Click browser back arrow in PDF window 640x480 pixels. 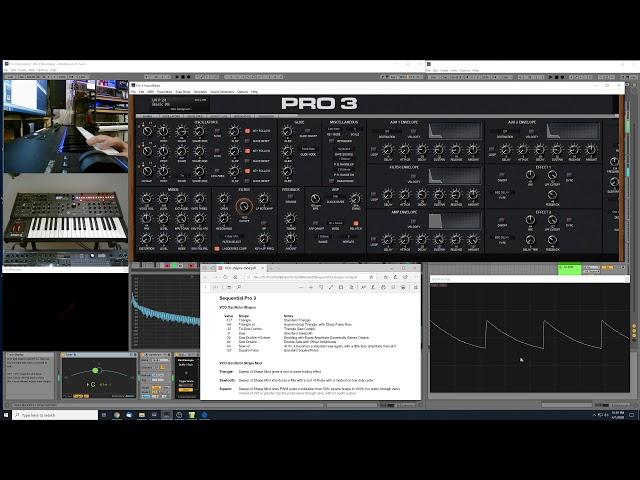point(205,277)
